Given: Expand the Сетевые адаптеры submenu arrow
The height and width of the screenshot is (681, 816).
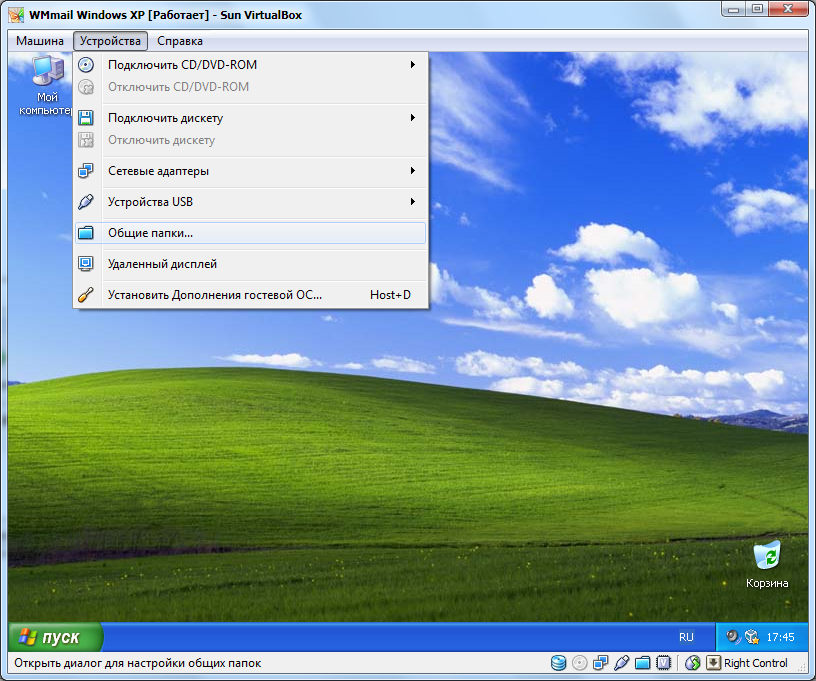Looking at the screenshot, I should tap(413, 171).
